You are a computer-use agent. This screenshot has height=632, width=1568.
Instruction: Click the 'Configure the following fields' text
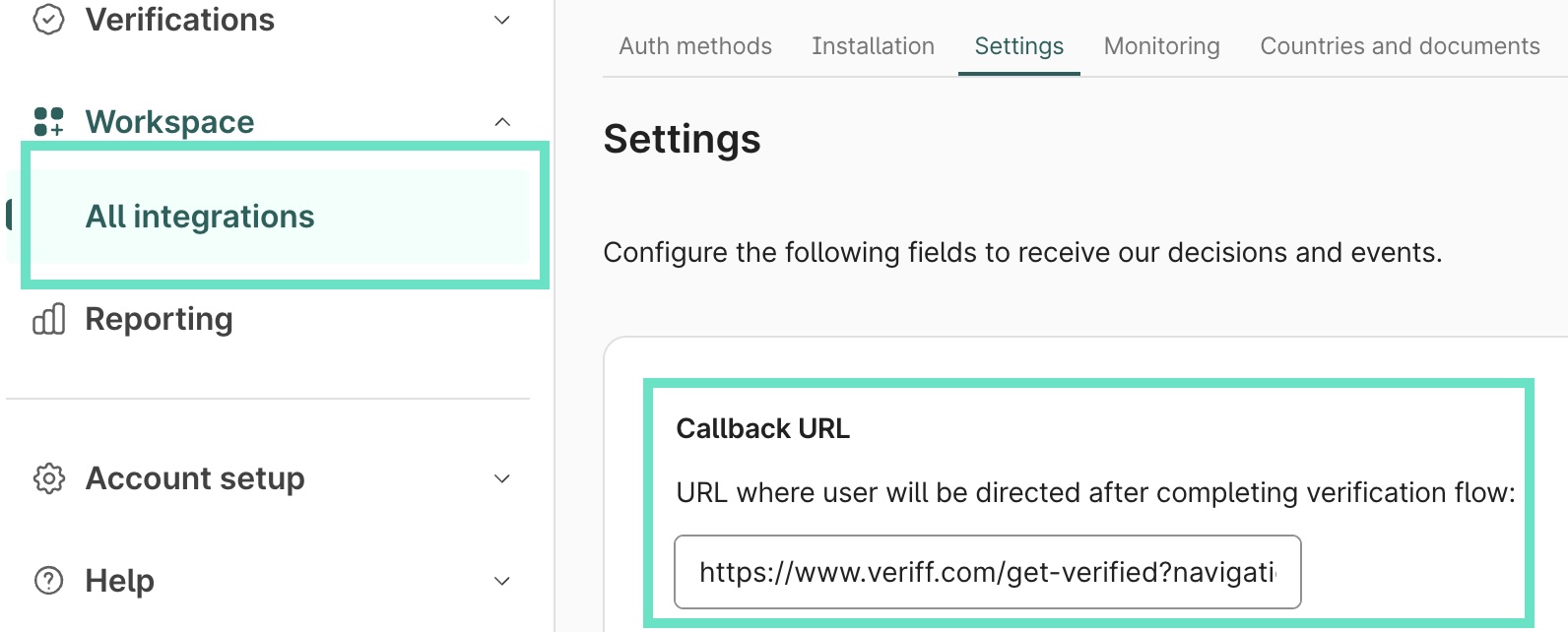[1022, 253]
